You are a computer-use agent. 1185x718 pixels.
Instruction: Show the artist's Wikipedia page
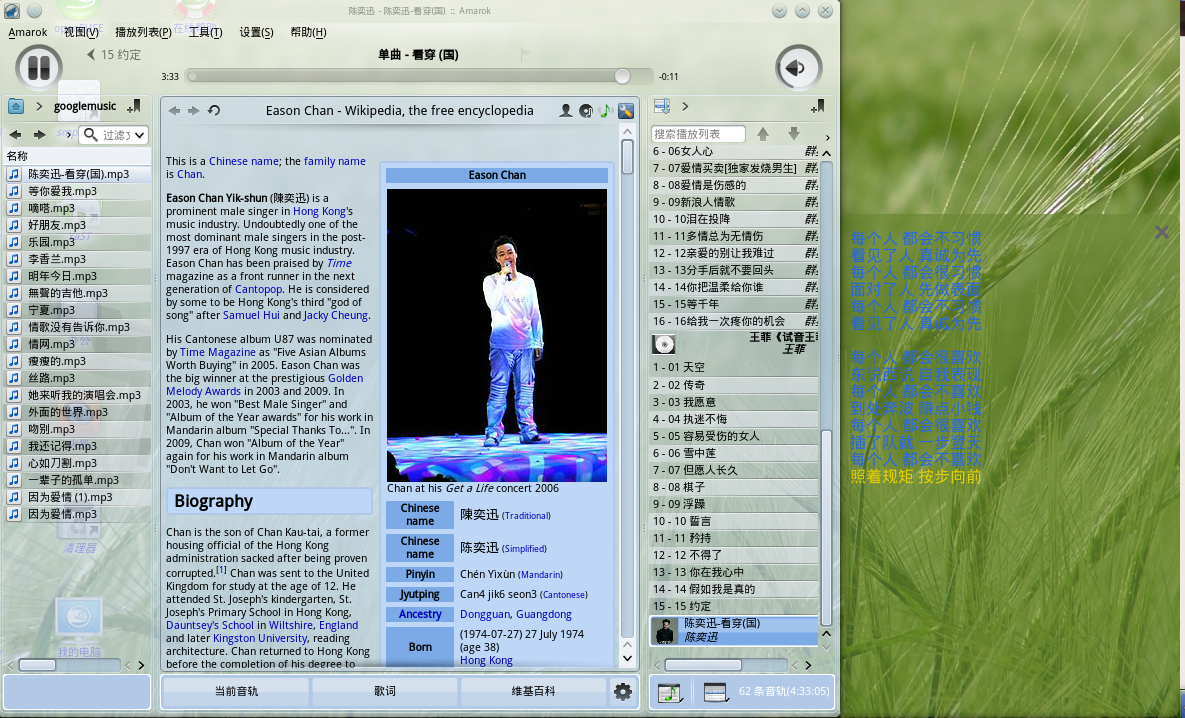(565, 110)
